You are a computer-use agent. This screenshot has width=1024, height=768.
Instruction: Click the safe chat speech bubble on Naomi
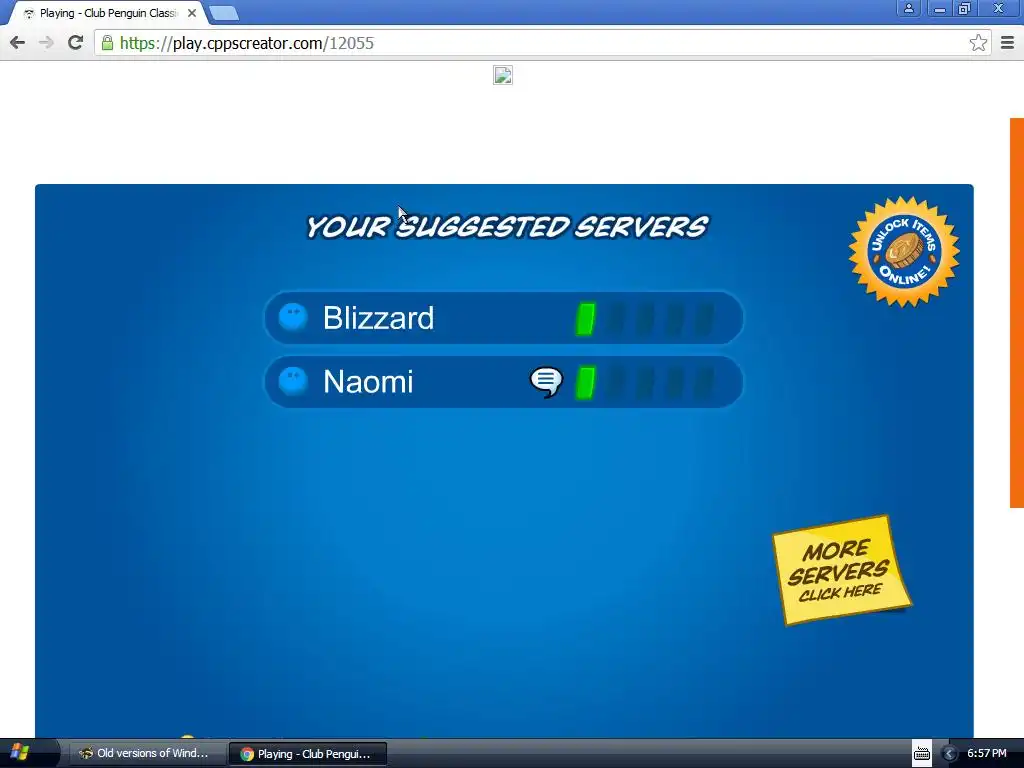546,382
